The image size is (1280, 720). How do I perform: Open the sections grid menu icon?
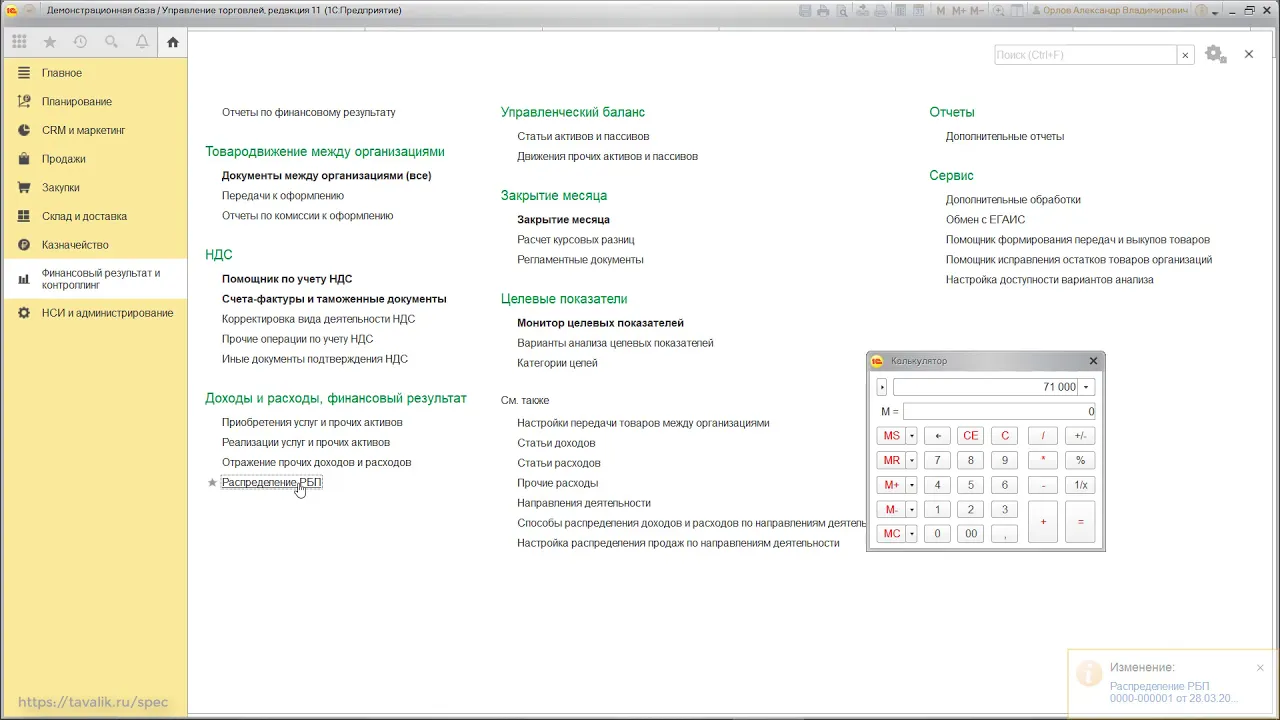click(19, 42)
